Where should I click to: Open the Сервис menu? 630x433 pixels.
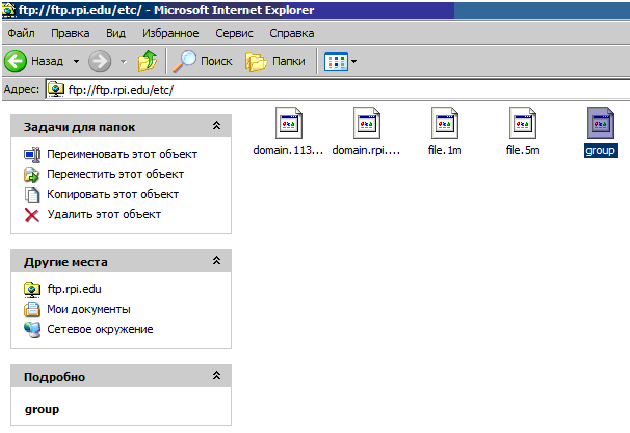[234, 33]
